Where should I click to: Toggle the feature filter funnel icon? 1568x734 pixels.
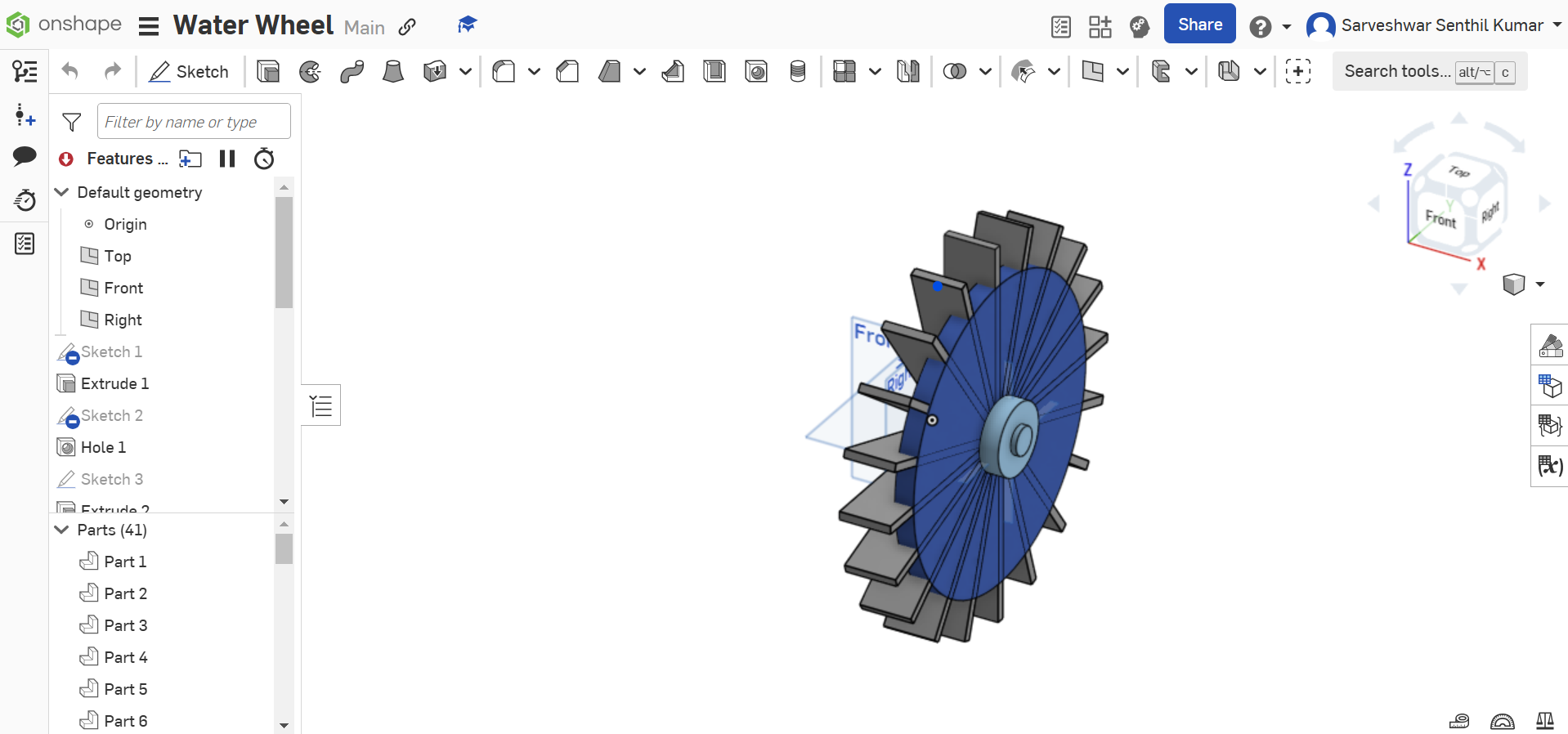[72, 123]
